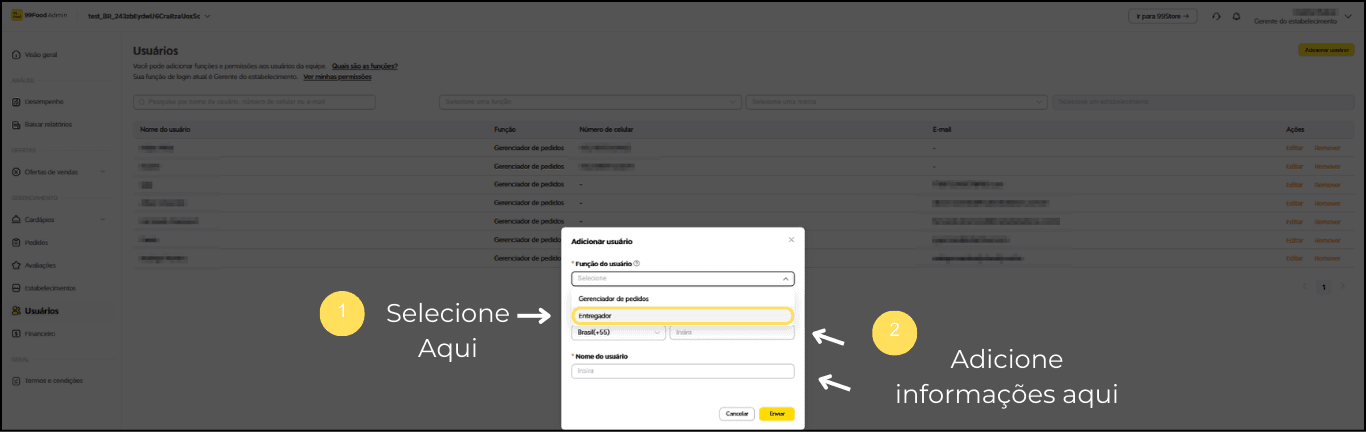Click the notification bell icon
The height and width of the screenshot is (433, 1366).
1236,16
